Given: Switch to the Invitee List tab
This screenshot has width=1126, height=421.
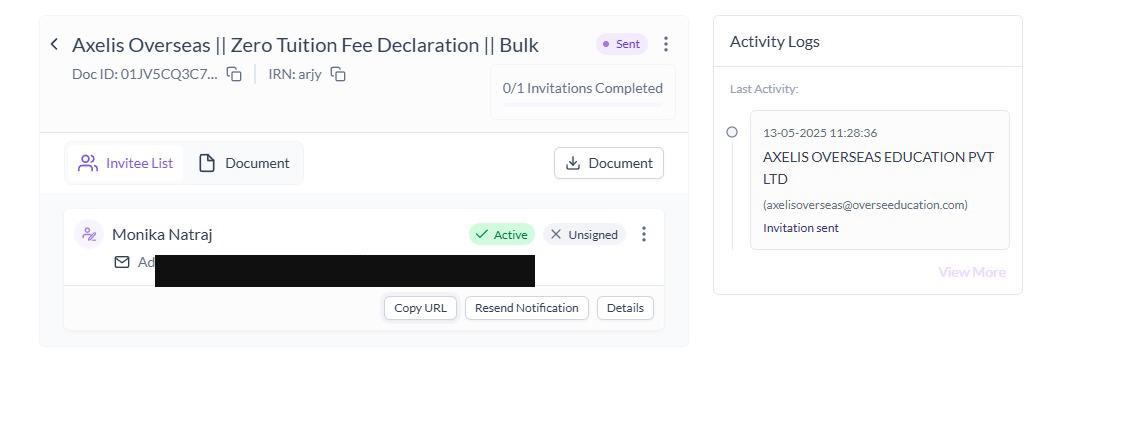Looking at the screenshot, I should click(125, 163).
